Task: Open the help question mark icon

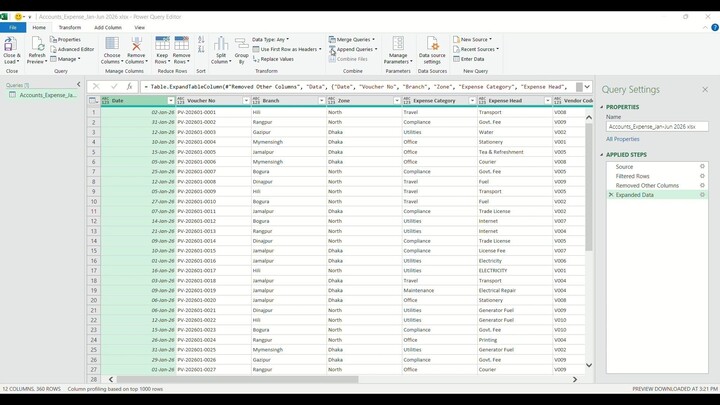Action: pyautogui.click(x=714, y=28)
